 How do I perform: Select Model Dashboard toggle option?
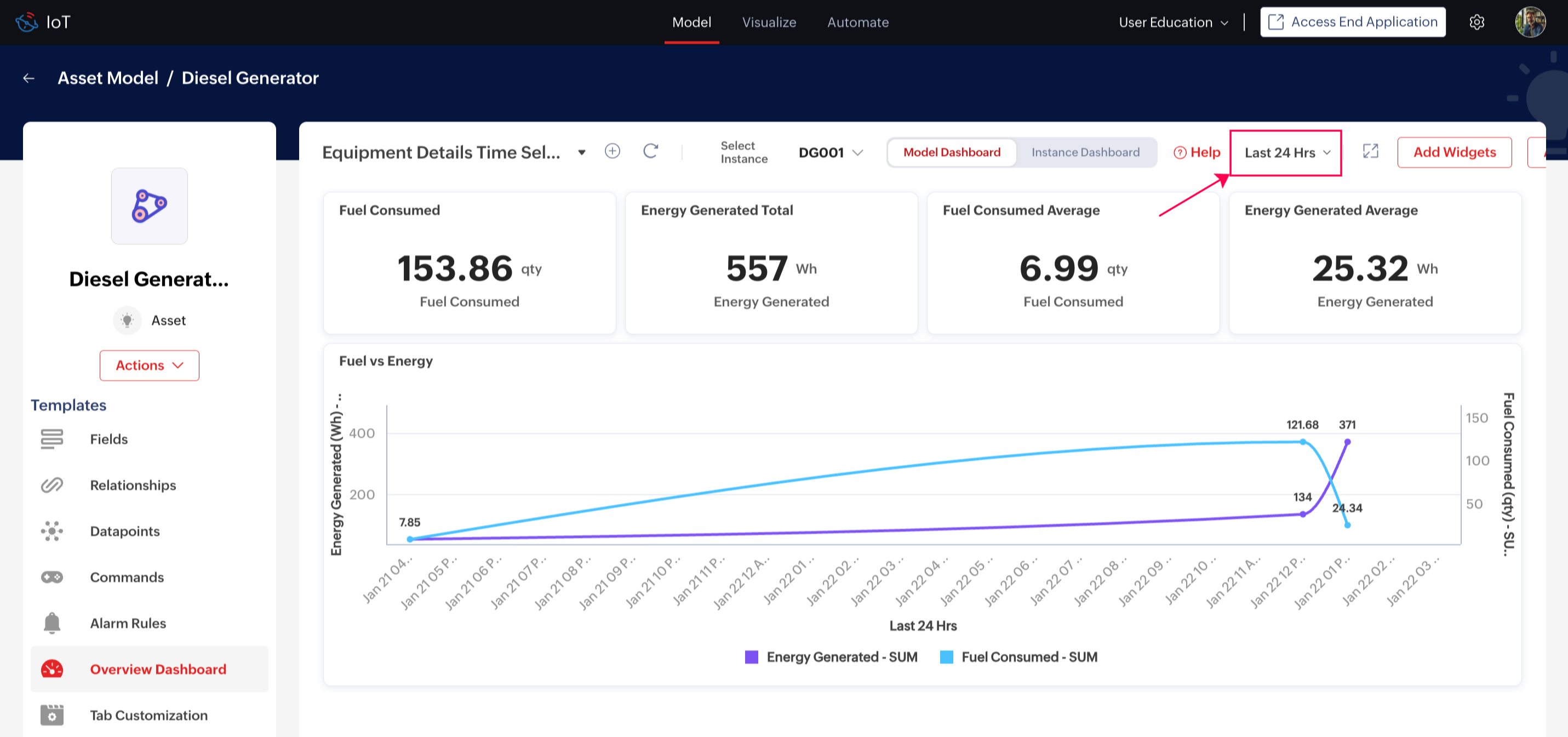click(952, 152)
